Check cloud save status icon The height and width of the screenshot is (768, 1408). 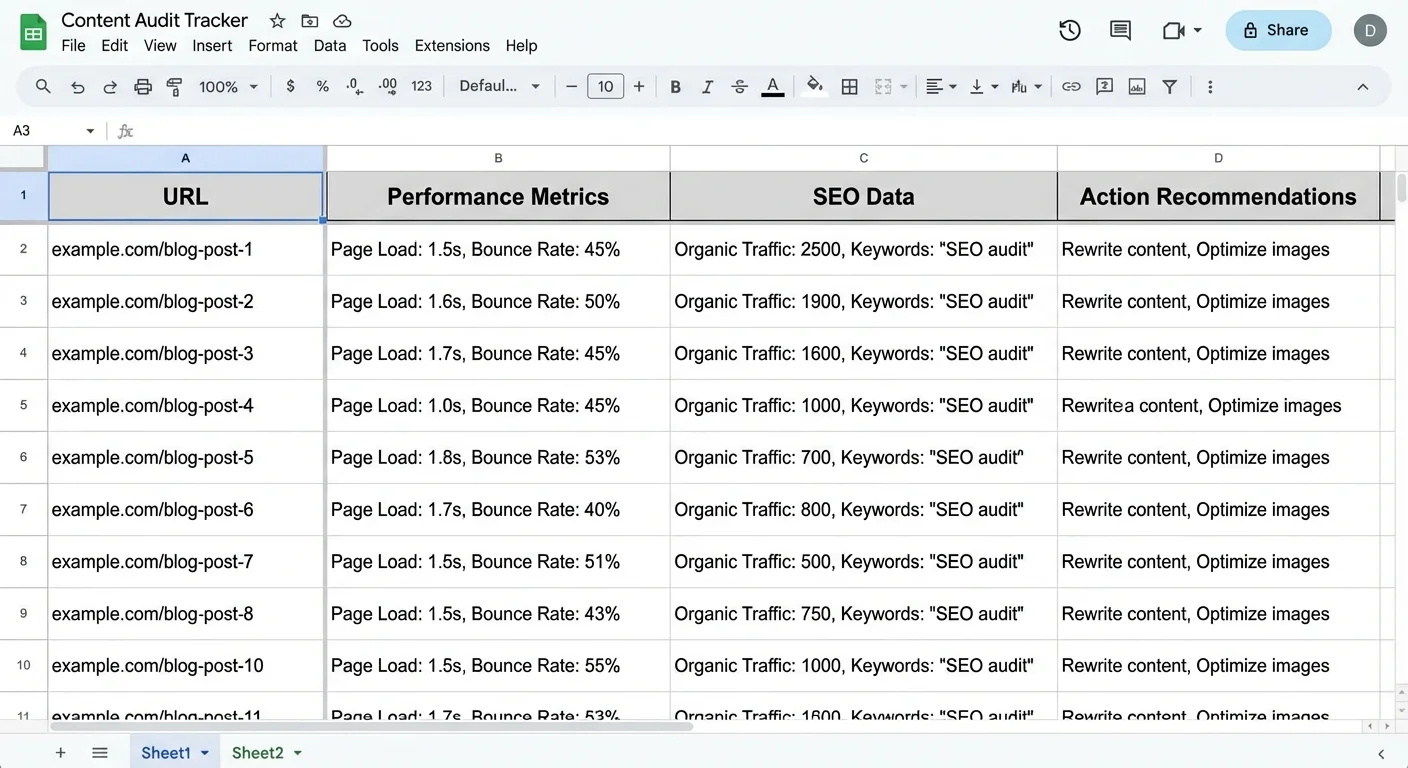pos(342,21)
